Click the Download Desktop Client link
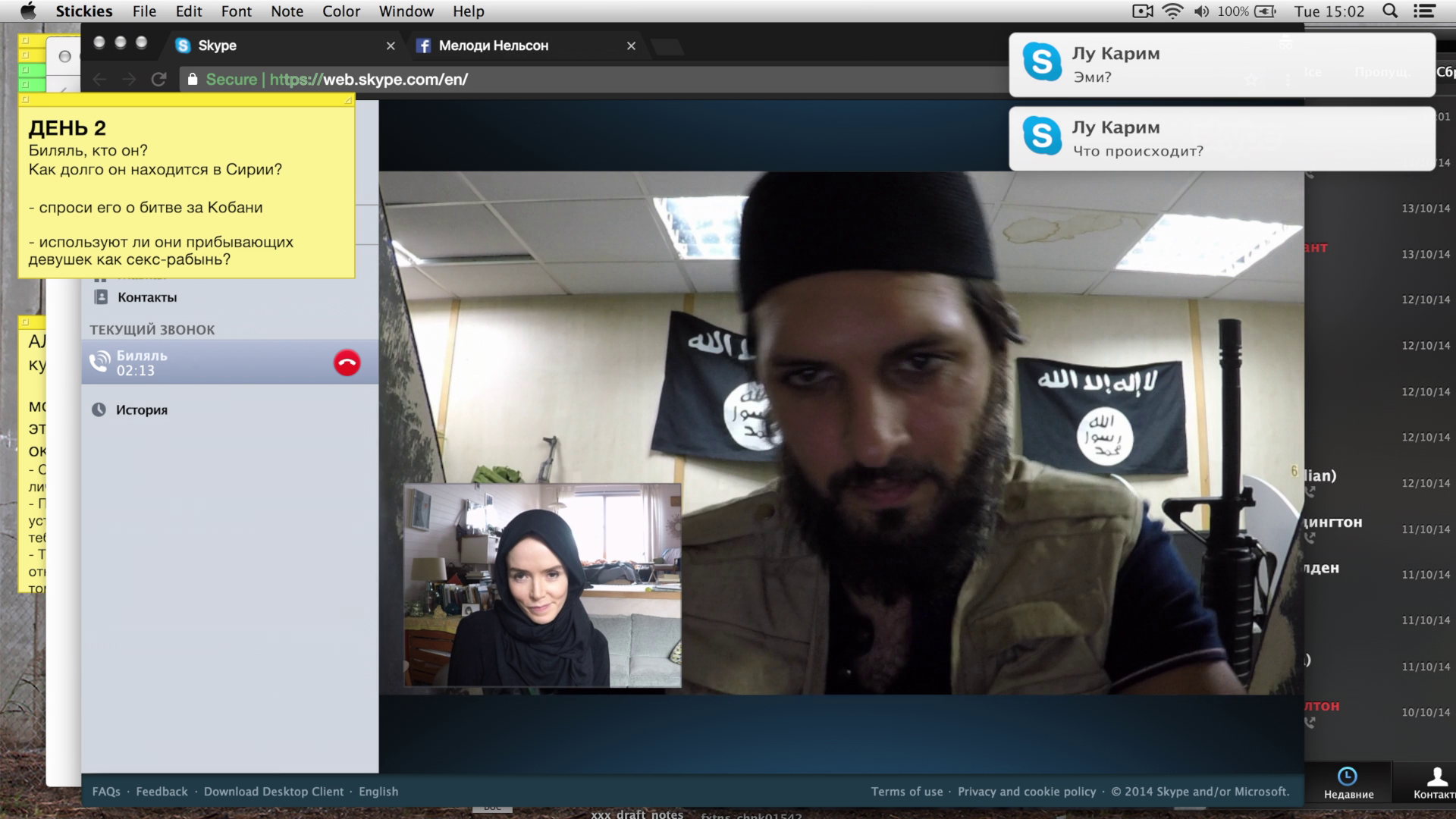This screenshot has height=819, width=1456. pyautogui.click(x=274, y=792)
